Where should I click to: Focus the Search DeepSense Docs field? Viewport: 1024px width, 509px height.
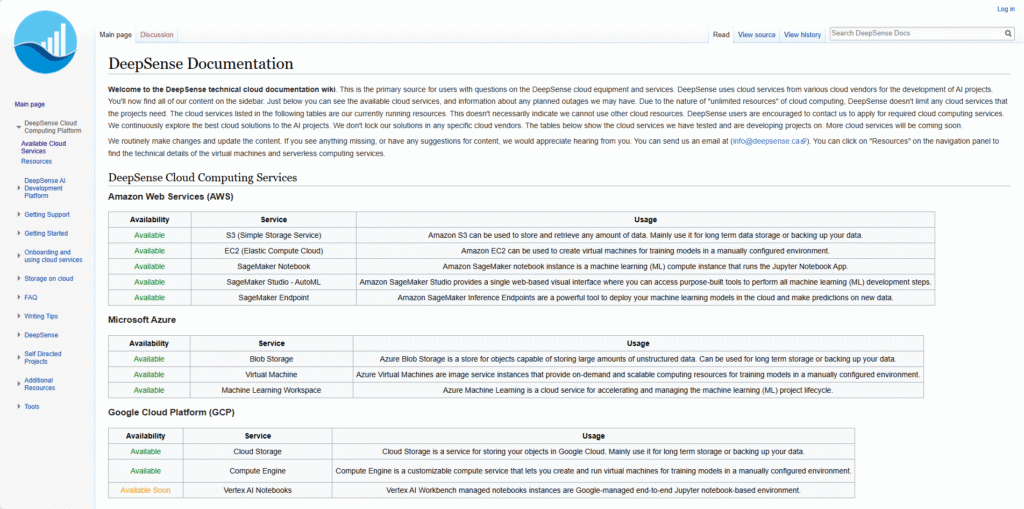point(915,33)
